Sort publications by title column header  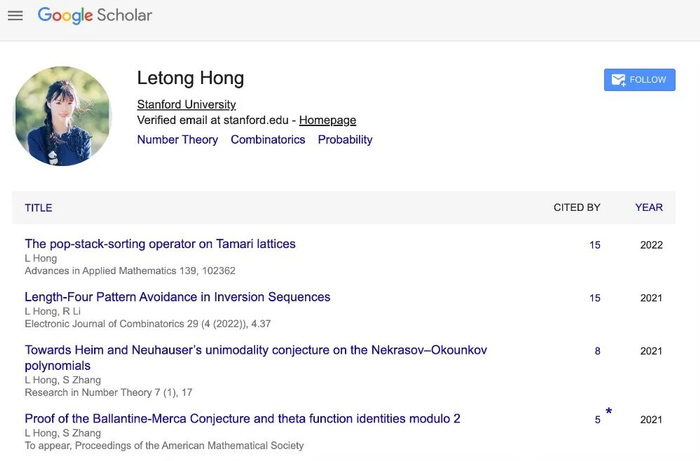[39, 208]
